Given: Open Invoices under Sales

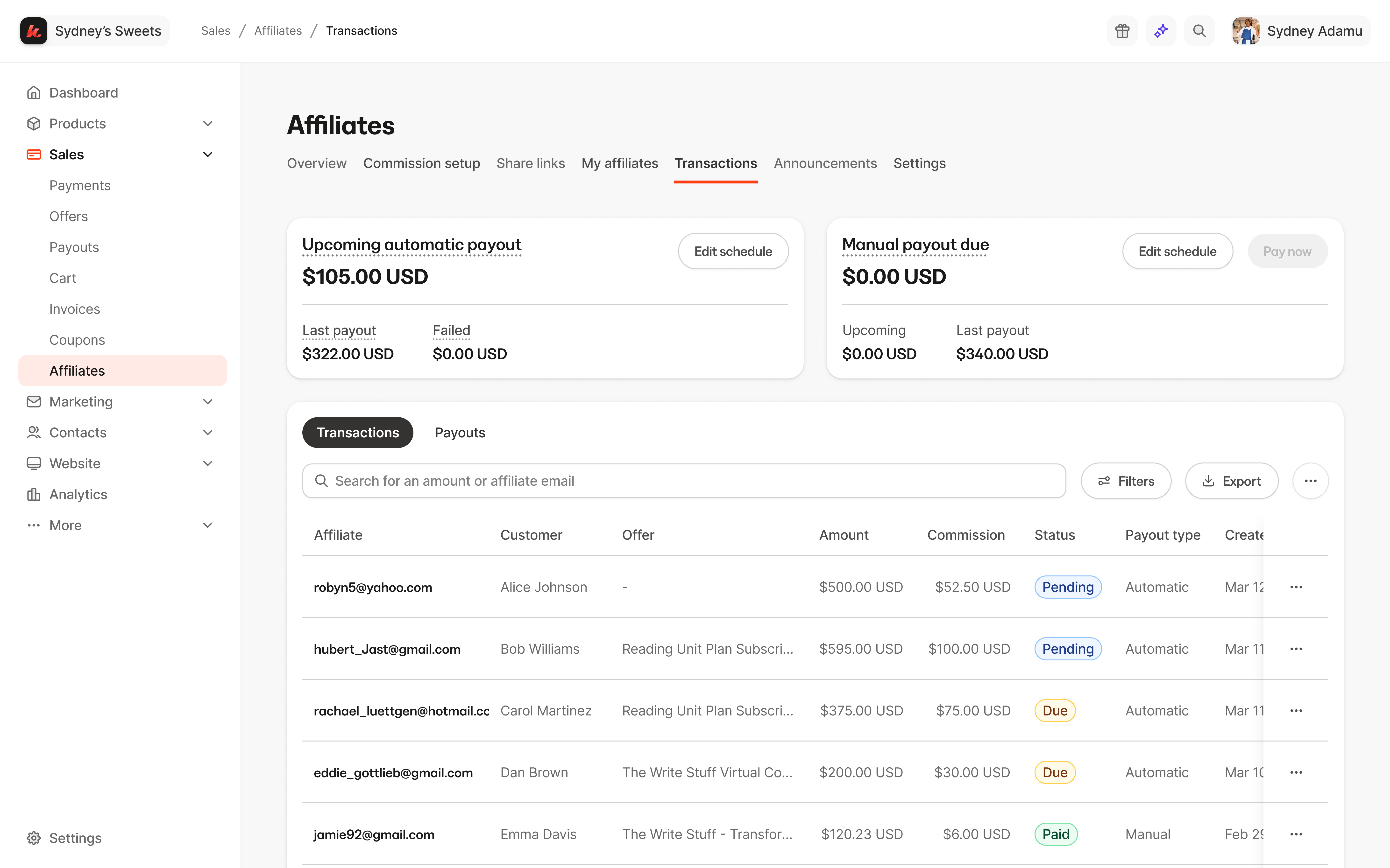Looking at the screenshot, I should tap(75, 309).
